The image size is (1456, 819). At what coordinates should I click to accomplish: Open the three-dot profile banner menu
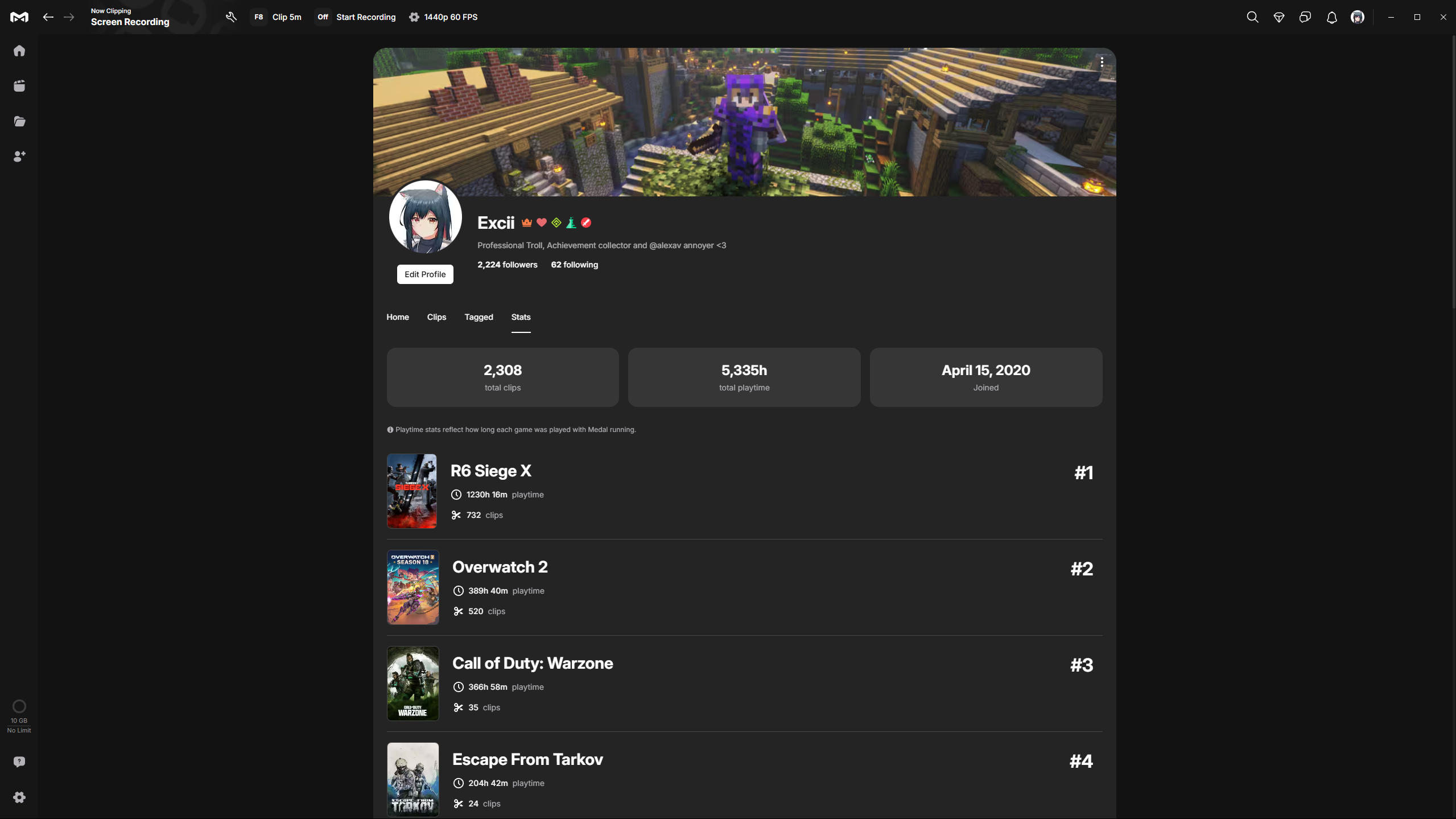[1102, 62]
